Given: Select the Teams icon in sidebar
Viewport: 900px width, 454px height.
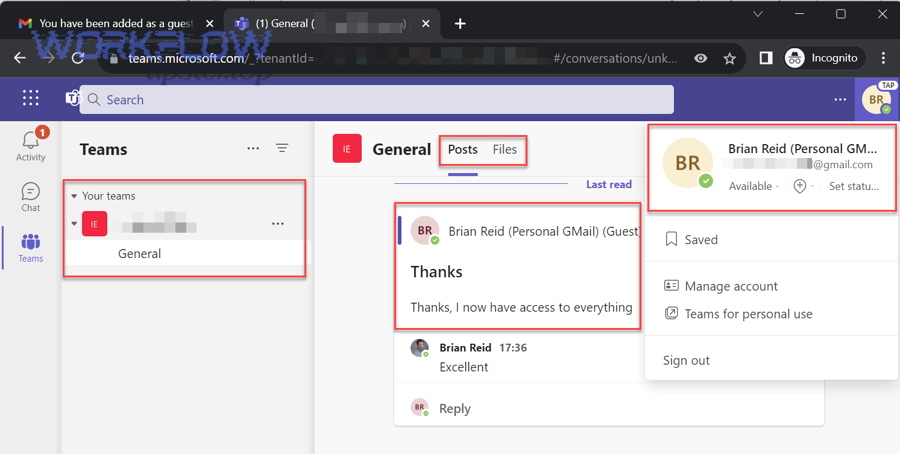Looking at the screenshot, I should coord(31,247).
